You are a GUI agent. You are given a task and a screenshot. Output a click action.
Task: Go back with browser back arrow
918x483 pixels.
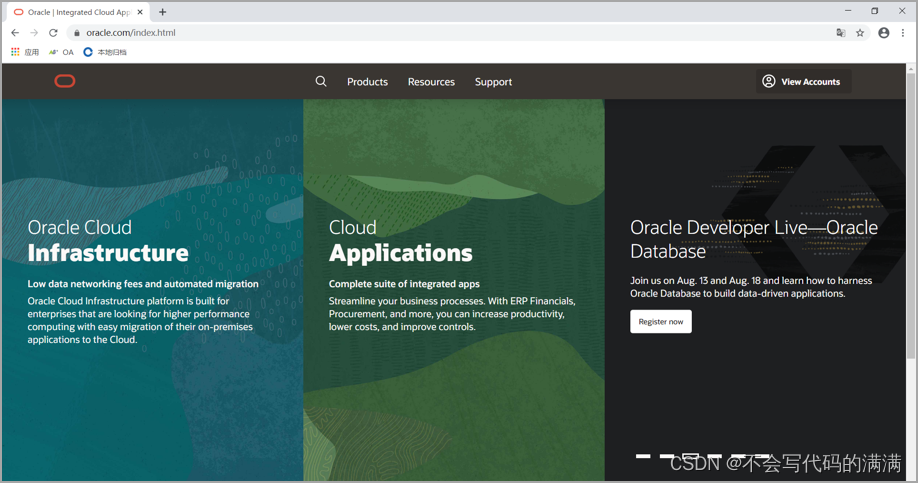pyautogui.click(x=15, y=33)
